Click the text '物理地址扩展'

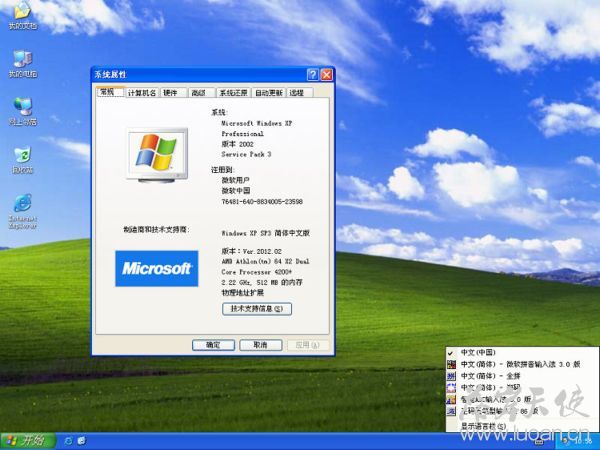tap(243, 293)
